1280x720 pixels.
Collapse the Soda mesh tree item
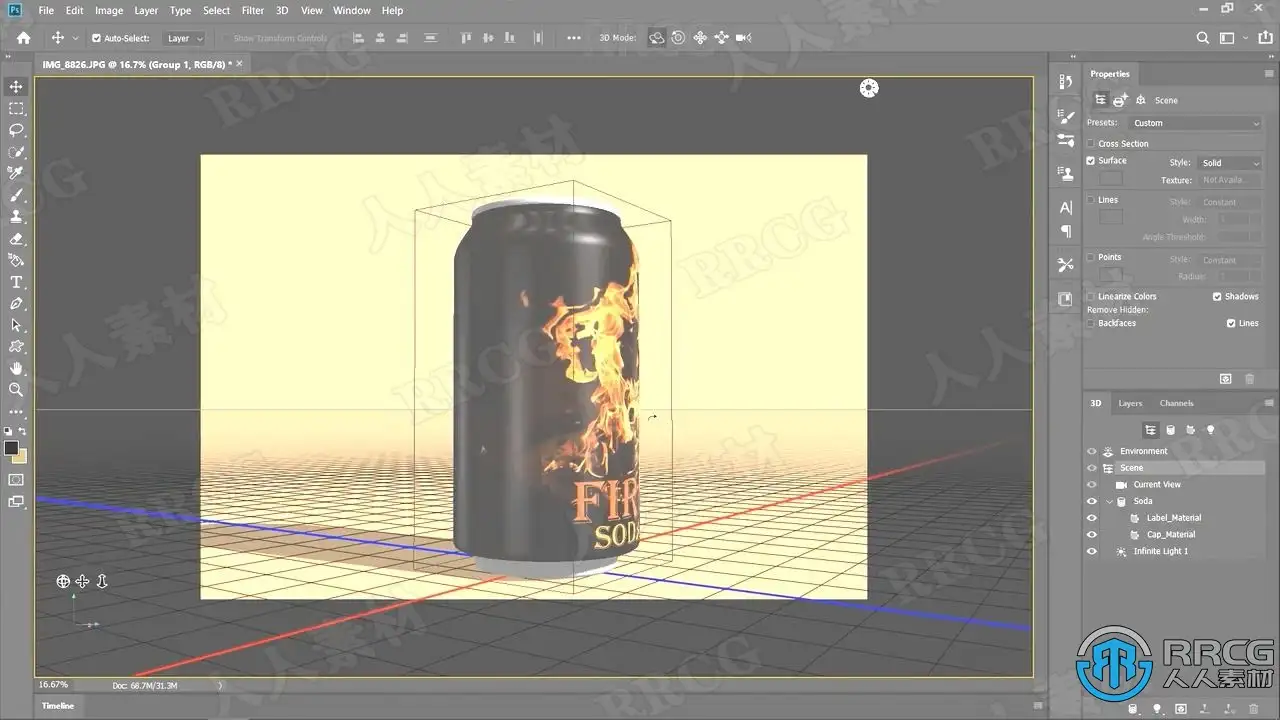[1109, 502]
